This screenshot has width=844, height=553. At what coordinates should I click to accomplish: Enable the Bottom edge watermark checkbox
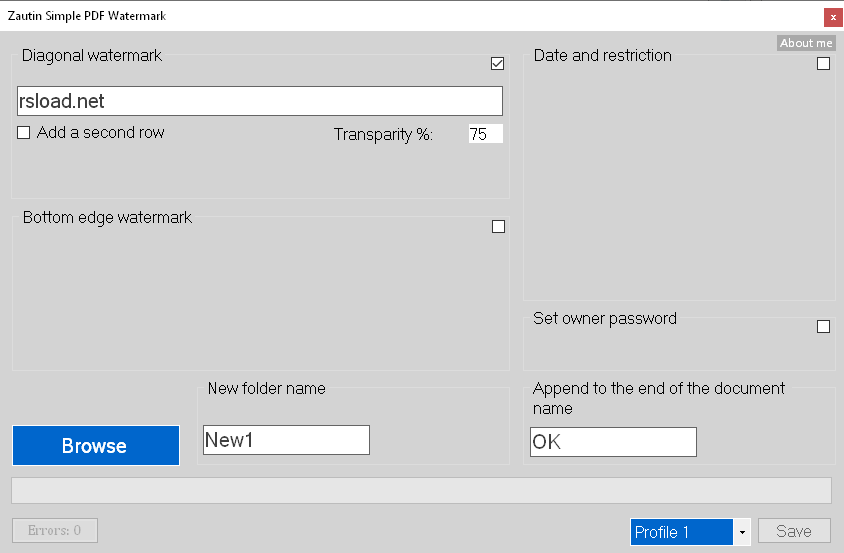tap(499, 227)
